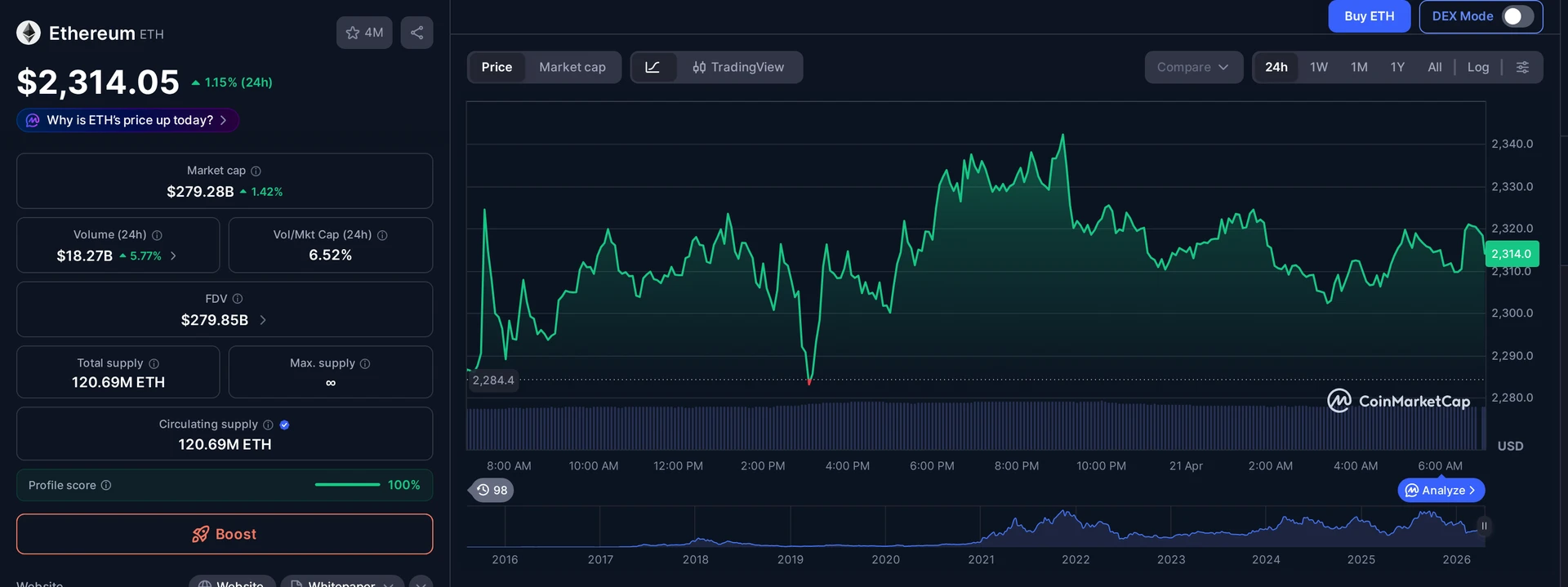
Task: Select the line chart view icon
Action: point(653,67)
